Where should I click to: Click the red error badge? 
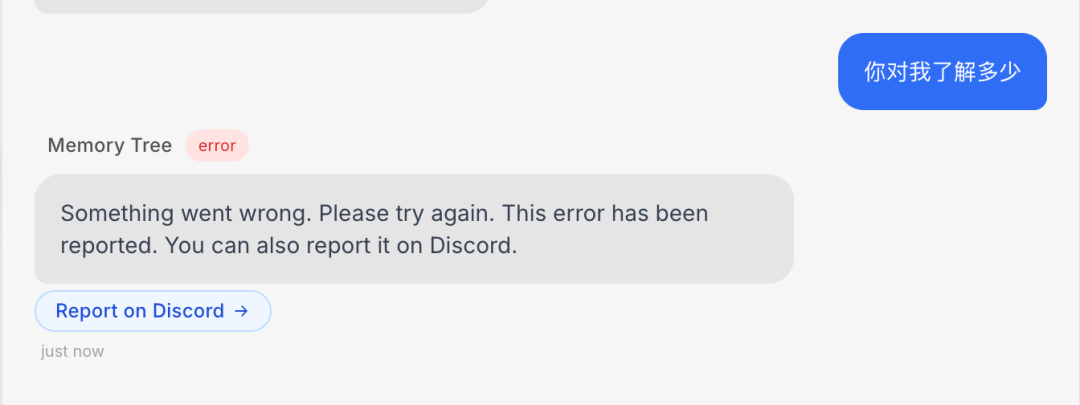[217, 145]
